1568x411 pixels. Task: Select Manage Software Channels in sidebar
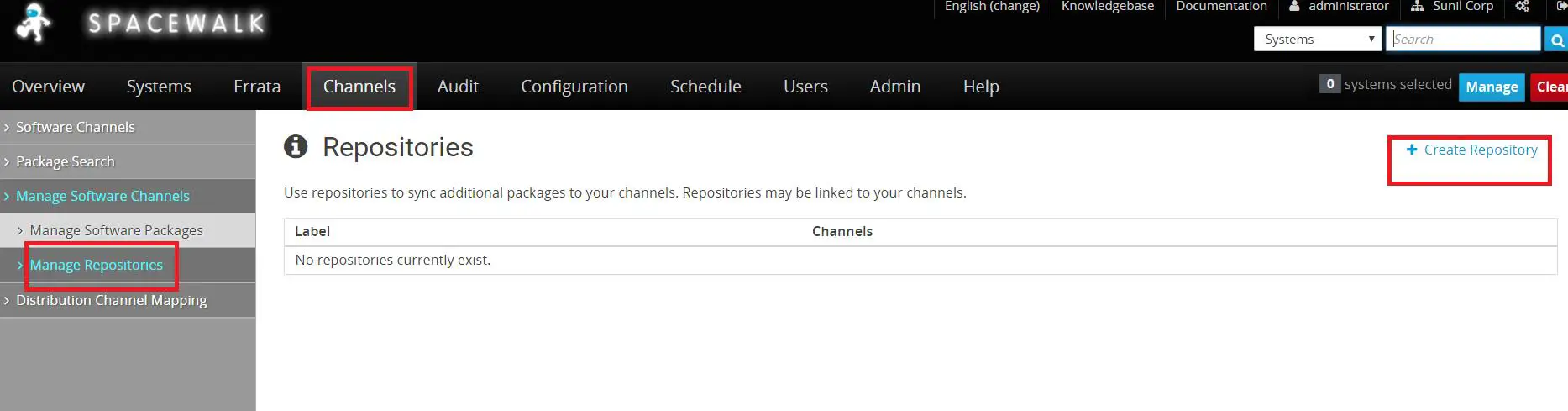coord(102,196)
